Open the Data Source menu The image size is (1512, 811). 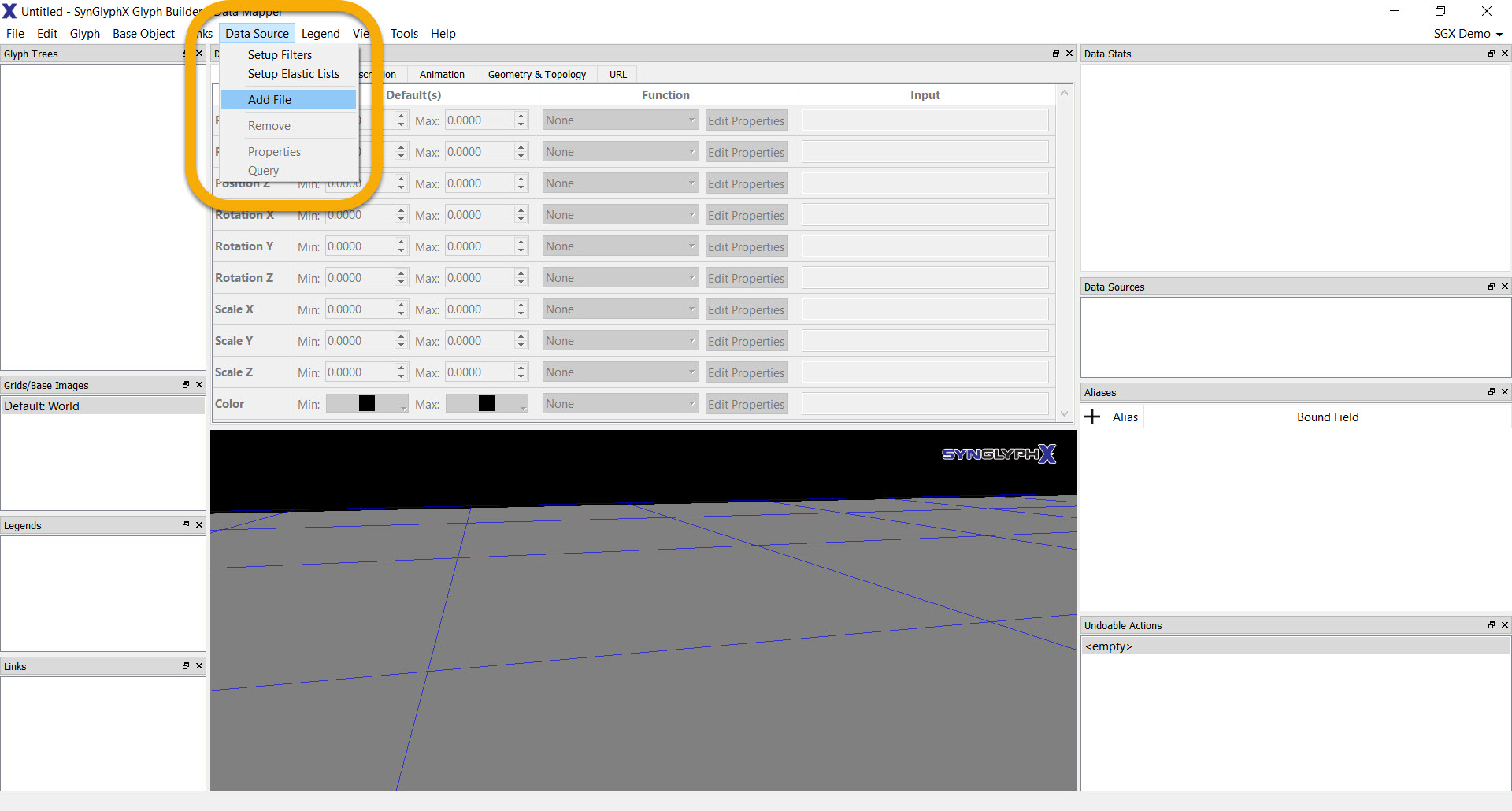[x=257, y=34]
